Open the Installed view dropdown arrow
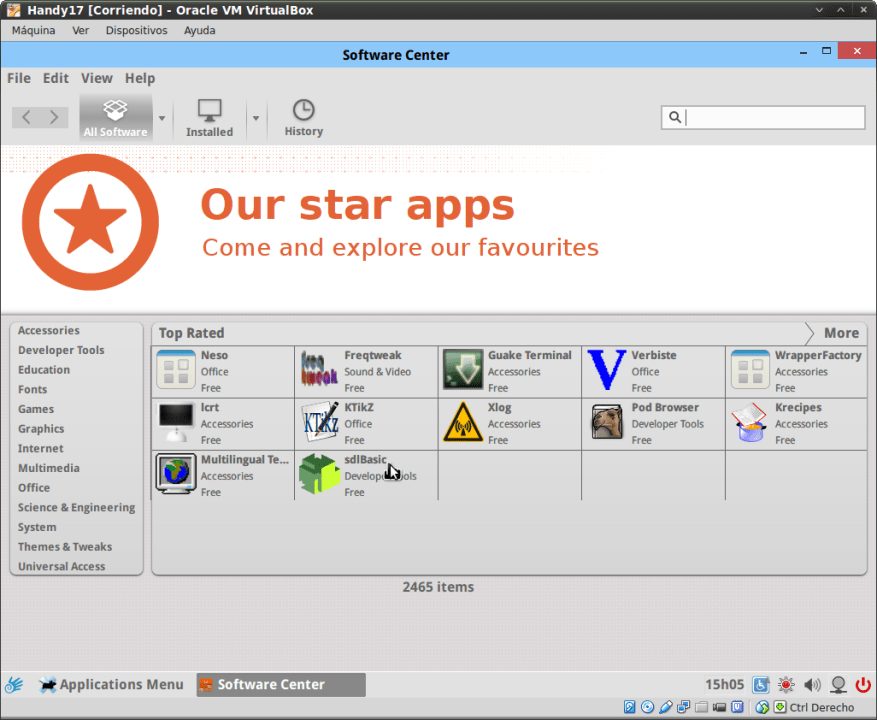This screenshot has width=877, height=720. 256,117
